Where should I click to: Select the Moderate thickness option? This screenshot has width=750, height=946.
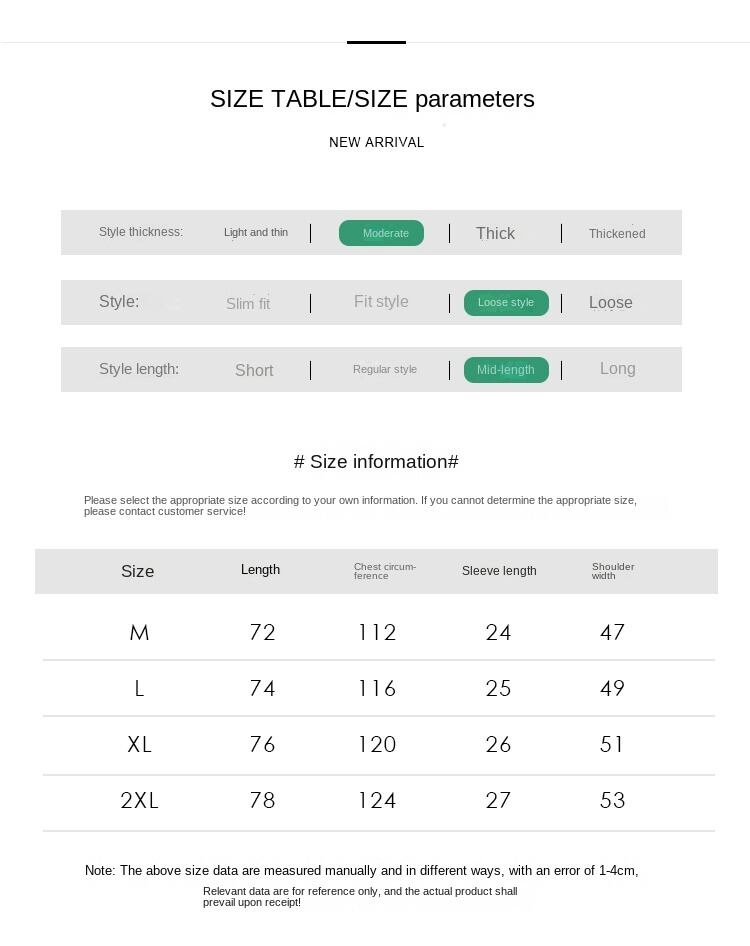tap(381, 233)
